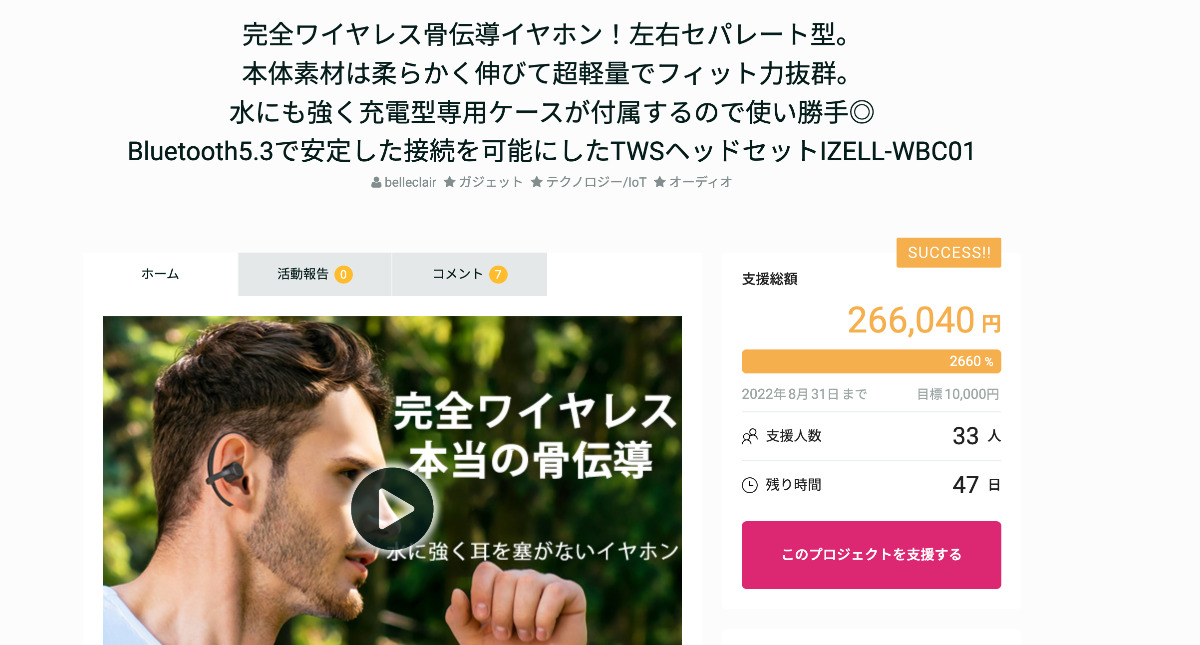Open the コメント tab
Viewport: 1200px width, 645px height.
point(469,274)
